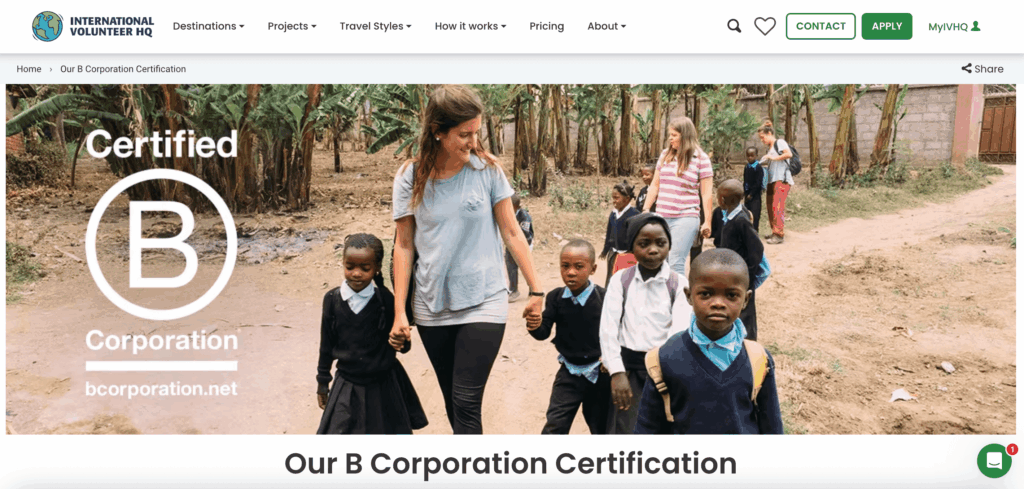Click the bcorporation.net text on the banner
The height and width of the screenshot is (489, 1024).
click(161, 388)
